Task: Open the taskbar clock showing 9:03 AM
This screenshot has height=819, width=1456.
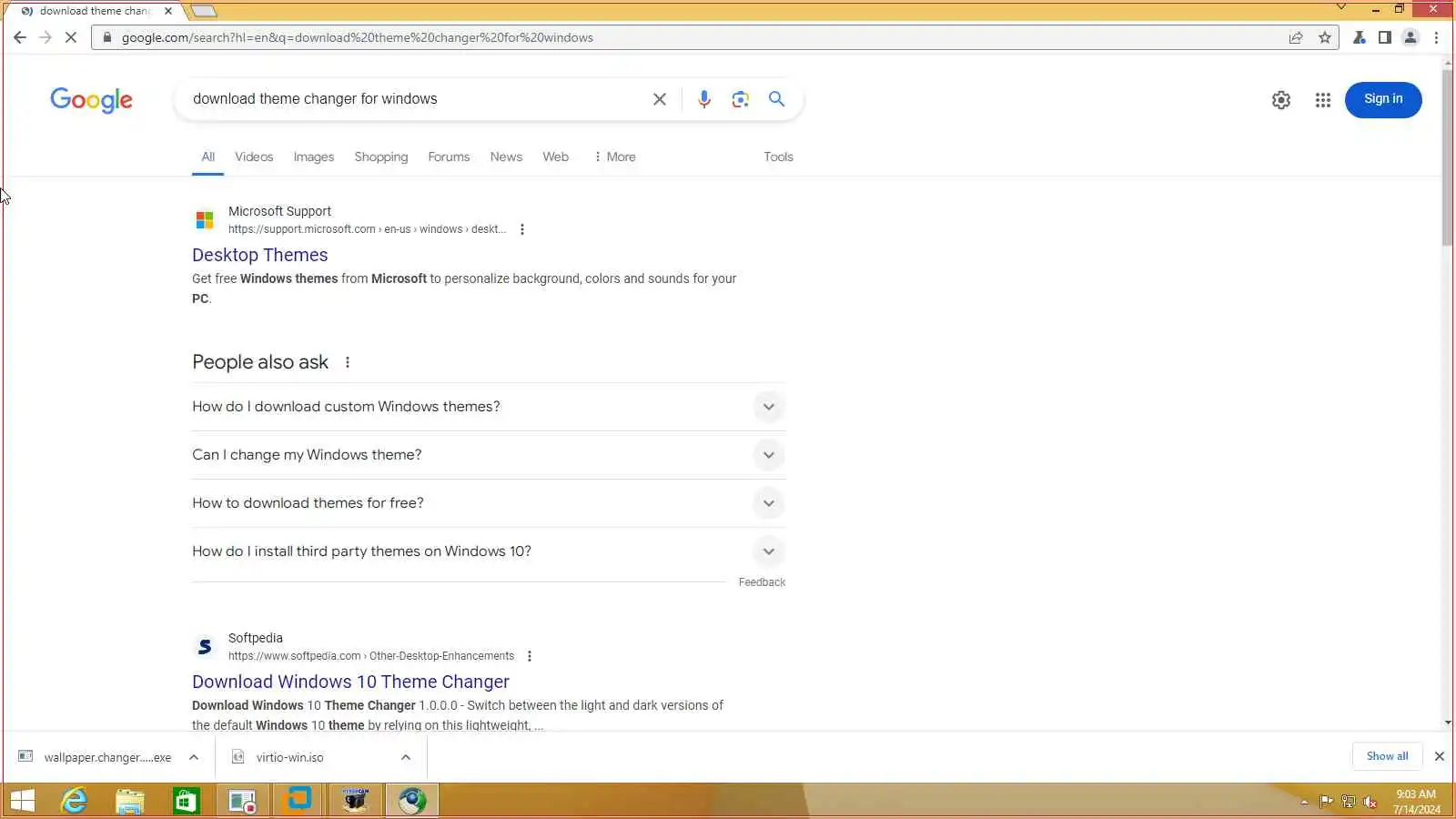Action: click(x=1417, y=802)
